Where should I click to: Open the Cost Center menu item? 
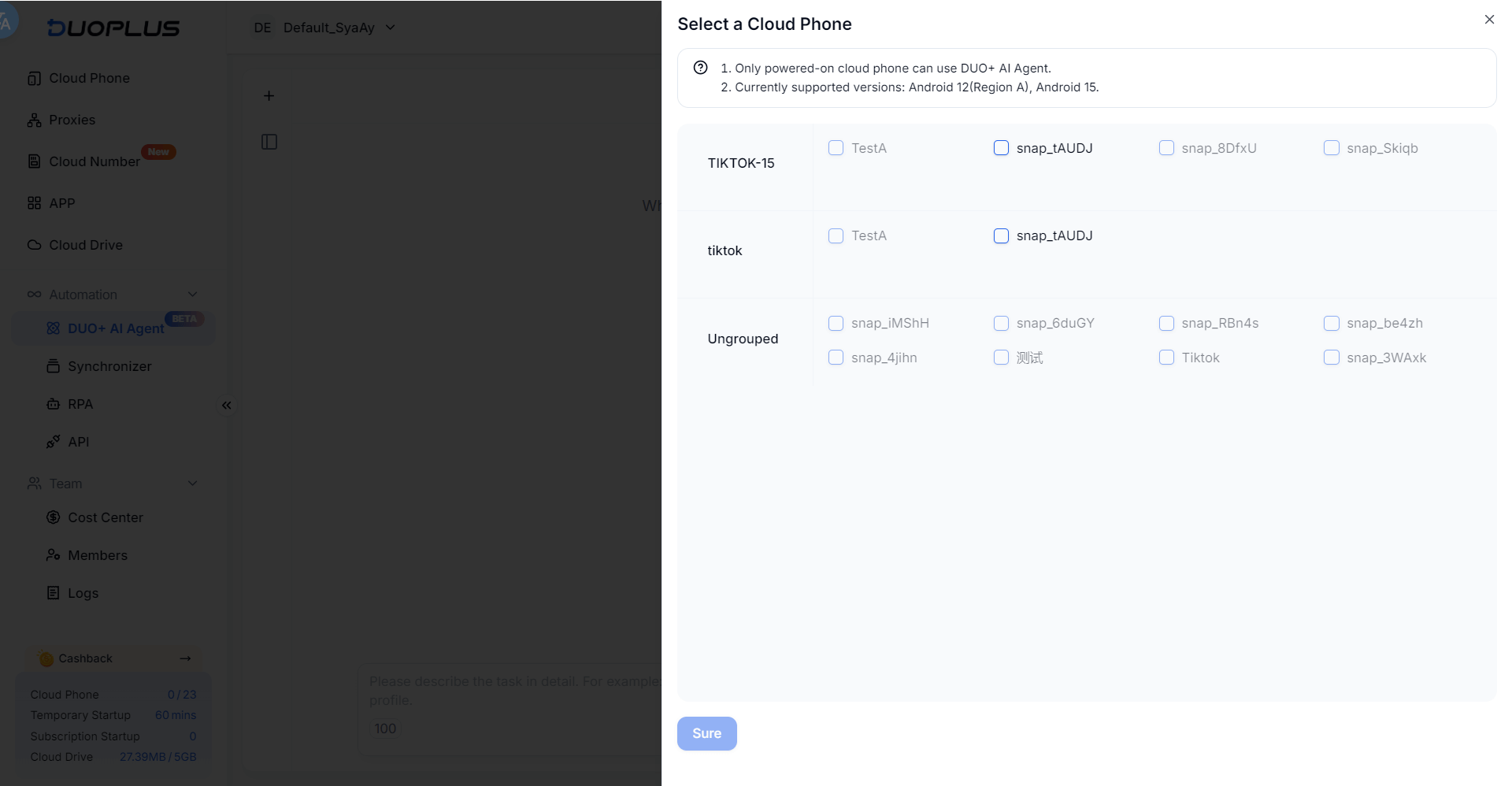[x=106, y=517]
